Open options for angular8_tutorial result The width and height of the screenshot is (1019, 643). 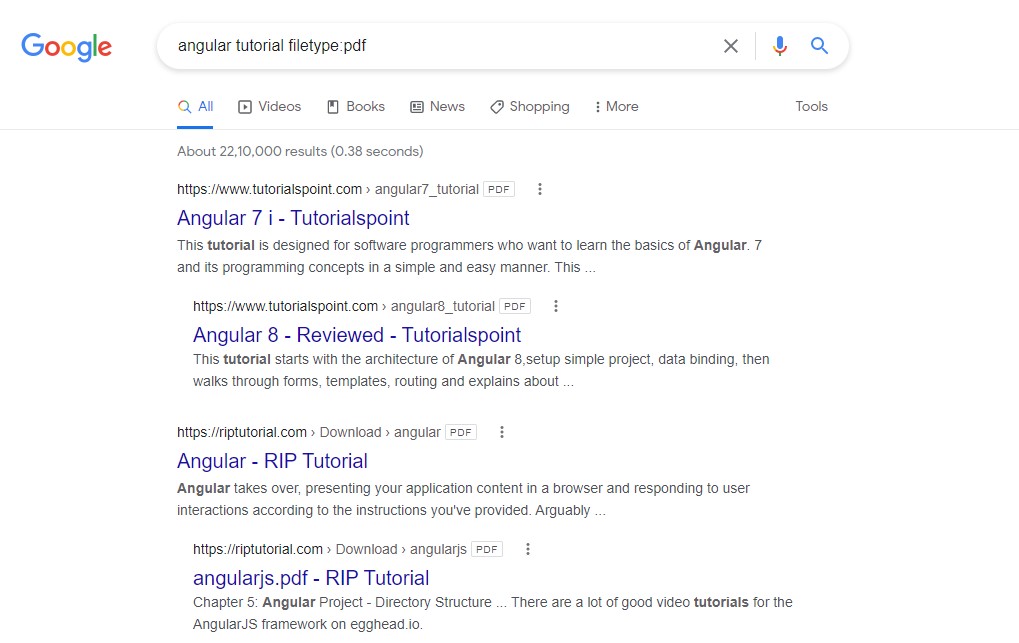click(x=556, y=306)
